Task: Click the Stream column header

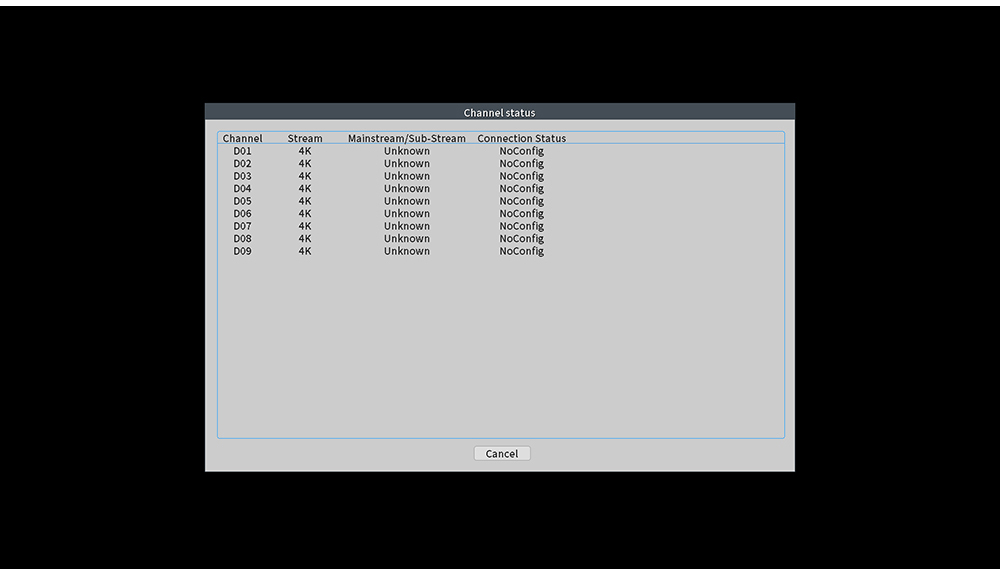Action: pyautogui.click(x=305, y=138)
